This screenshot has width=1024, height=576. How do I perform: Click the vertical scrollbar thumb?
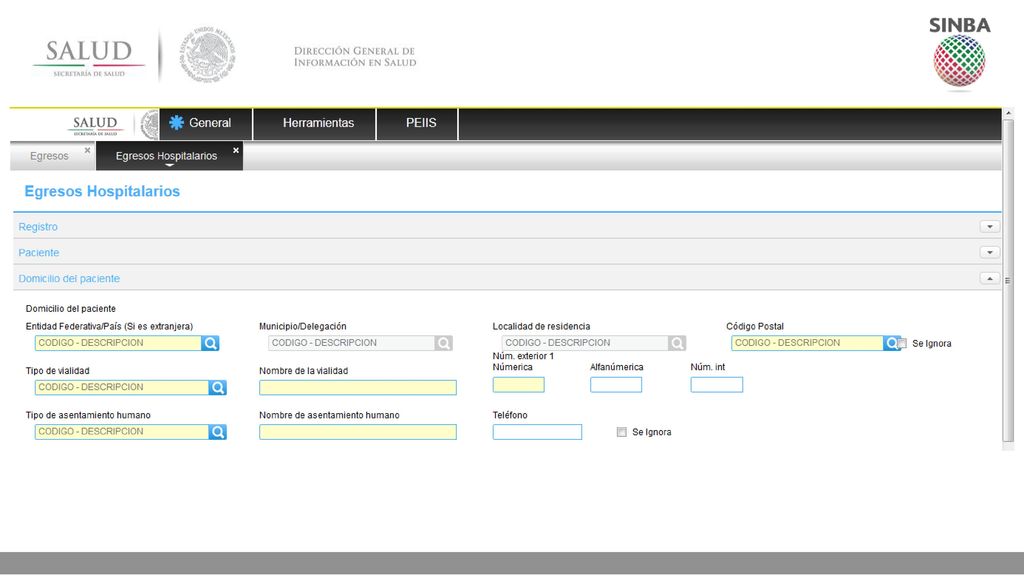(x=1008, y=281)
